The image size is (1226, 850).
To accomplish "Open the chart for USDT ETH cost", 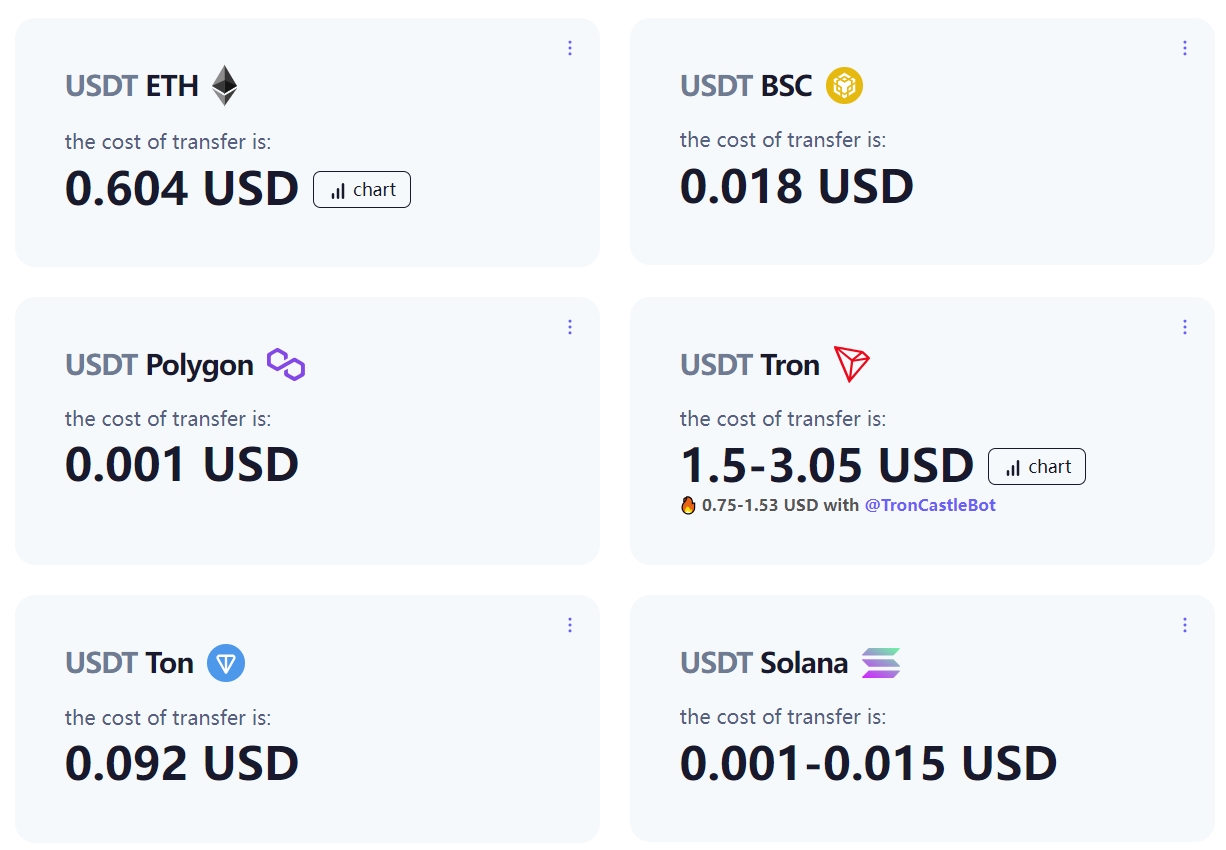I will (362, 190).
